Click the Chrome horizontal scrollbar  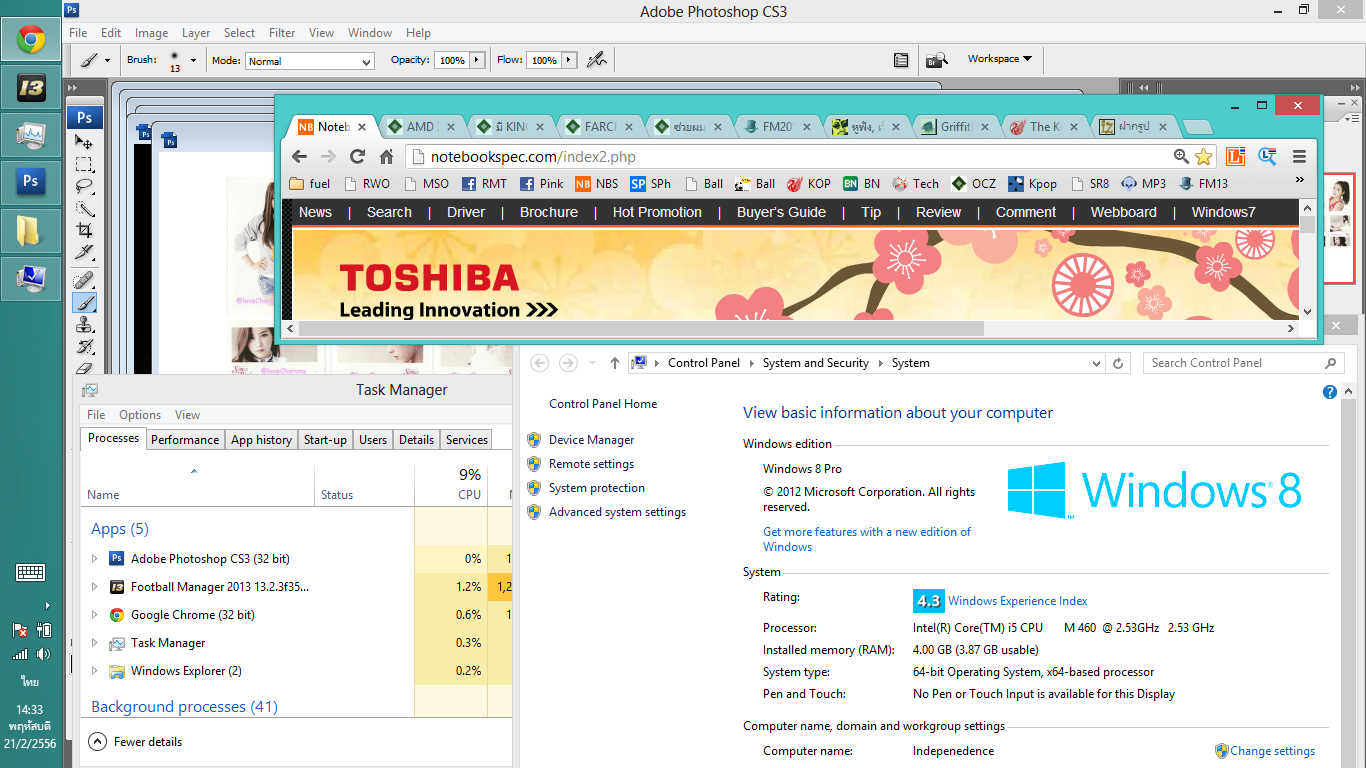point(642,328)
